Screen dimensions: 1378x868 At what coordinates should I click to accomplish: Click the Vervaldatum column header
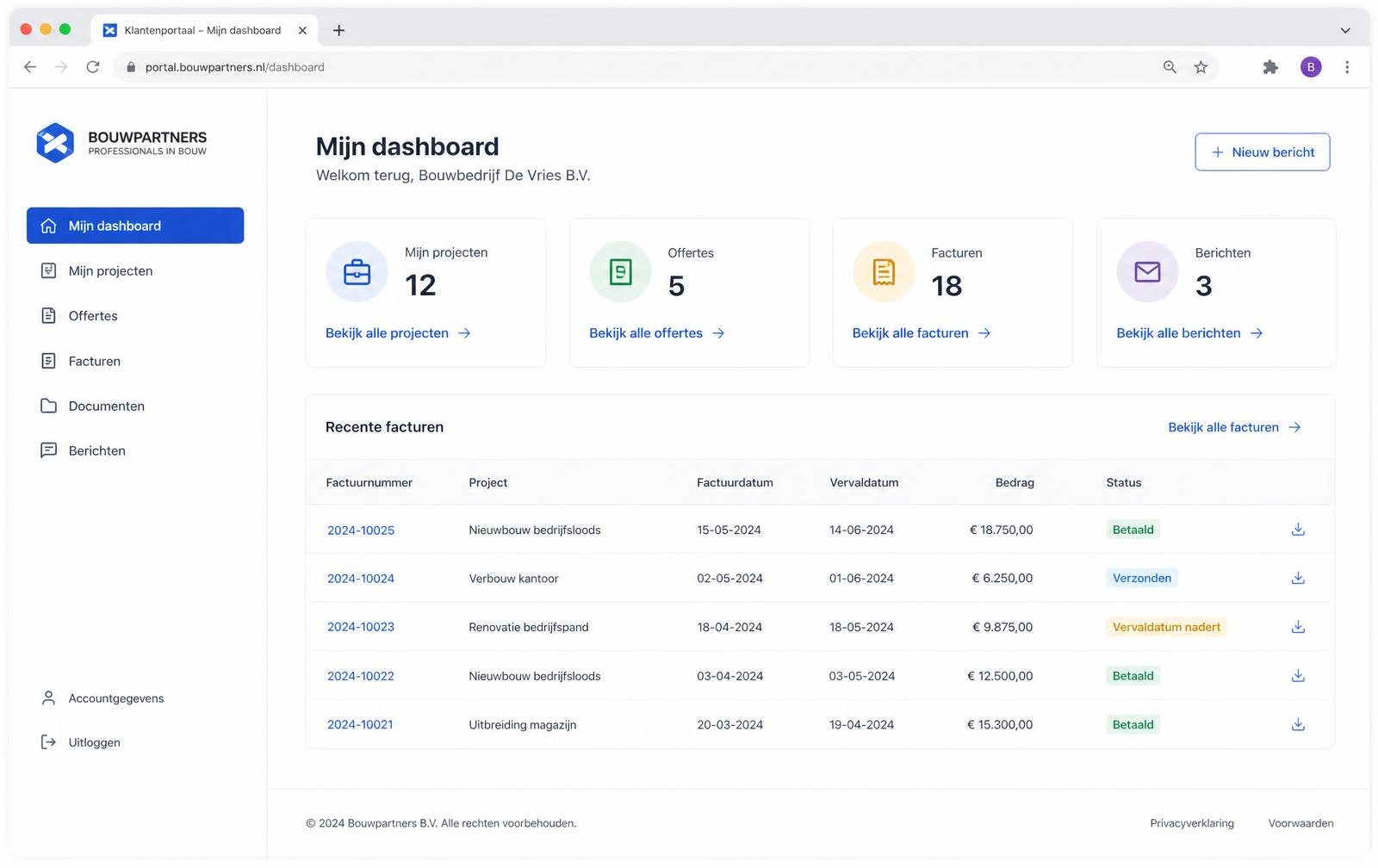click(x=864, y=482)
